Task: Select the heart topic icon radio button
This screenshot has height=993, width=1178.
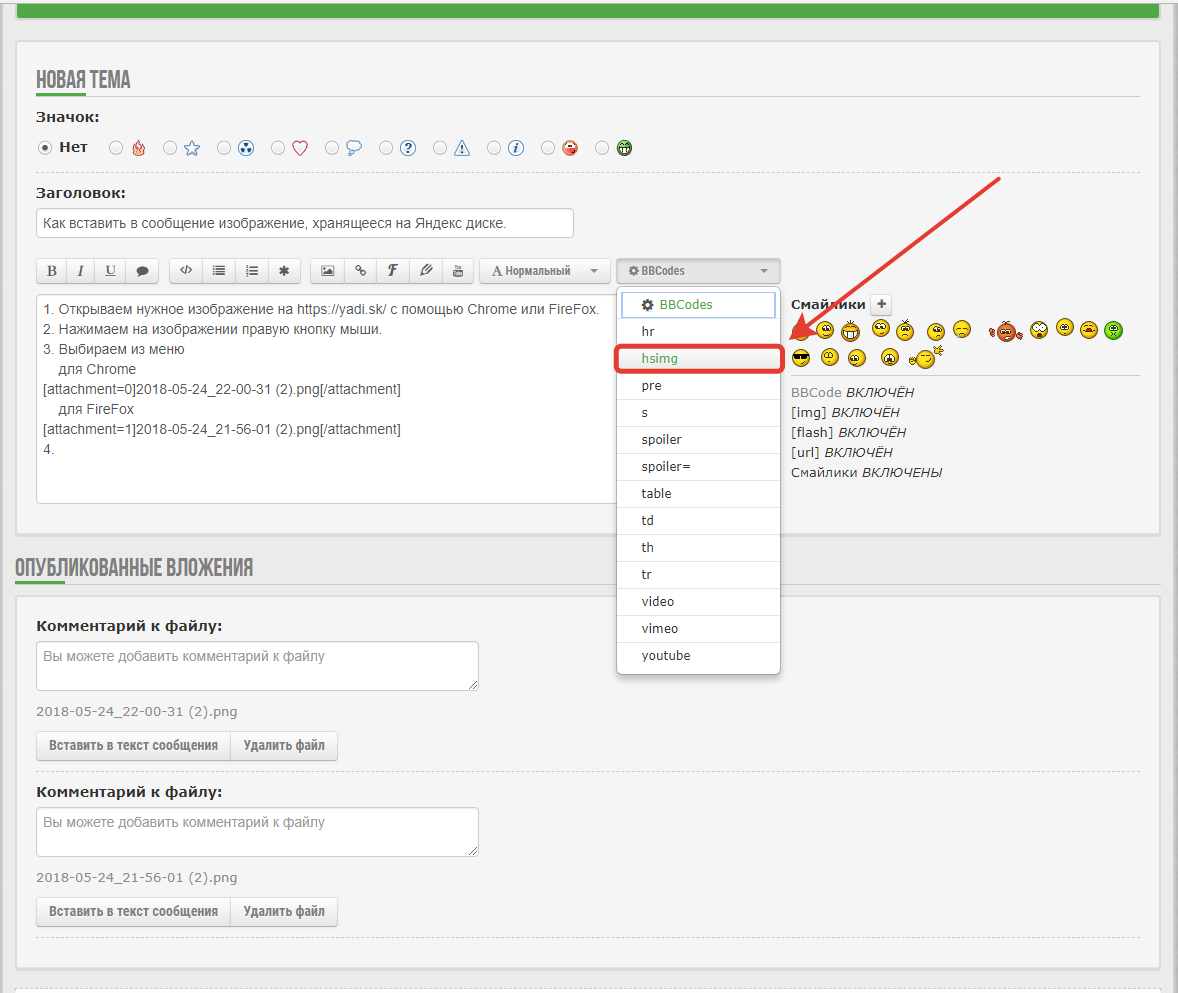Action: [278, 148]
